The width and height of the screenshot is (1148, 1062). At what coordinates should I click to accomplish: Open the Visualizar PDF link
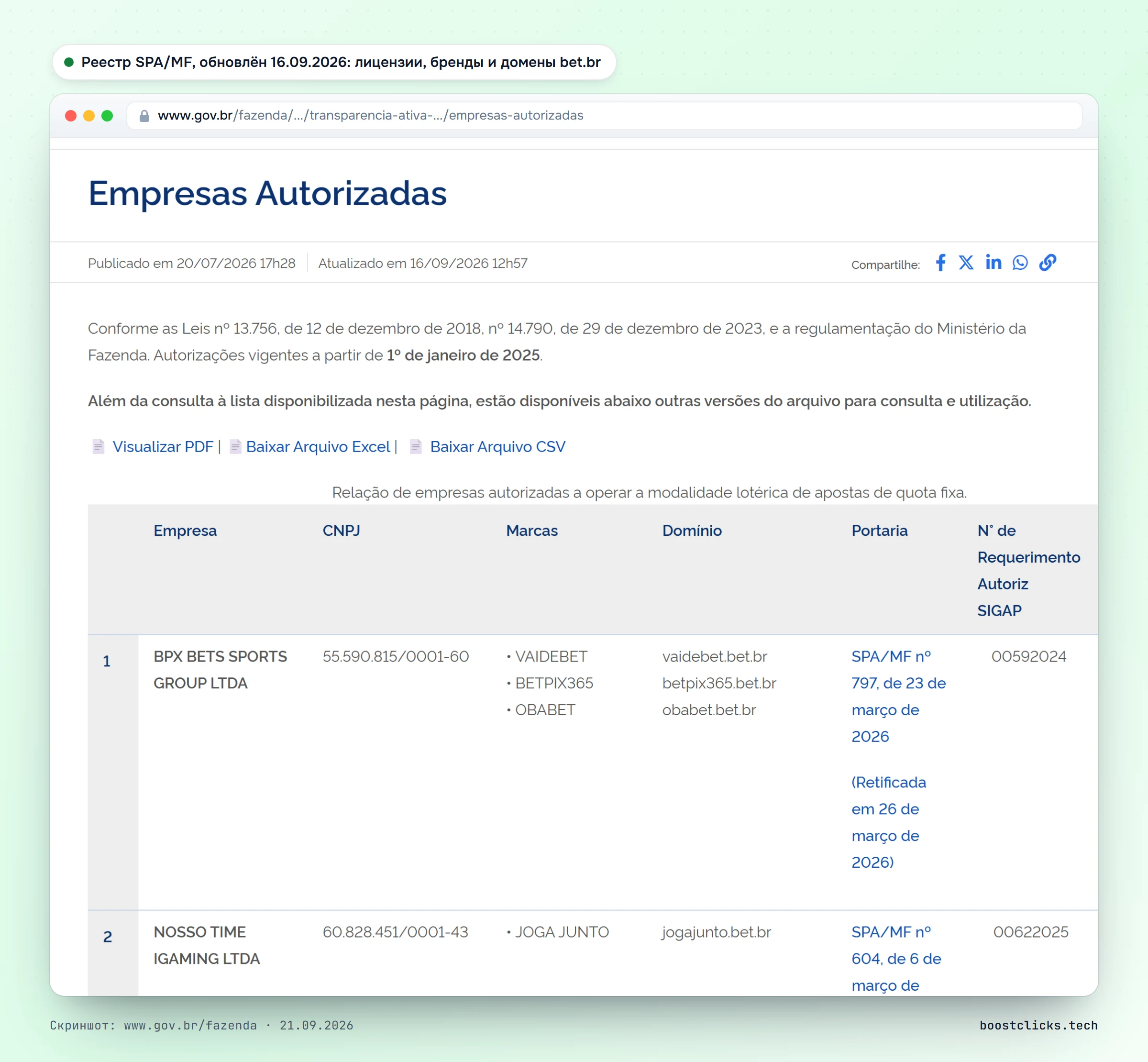coord(163,446)
